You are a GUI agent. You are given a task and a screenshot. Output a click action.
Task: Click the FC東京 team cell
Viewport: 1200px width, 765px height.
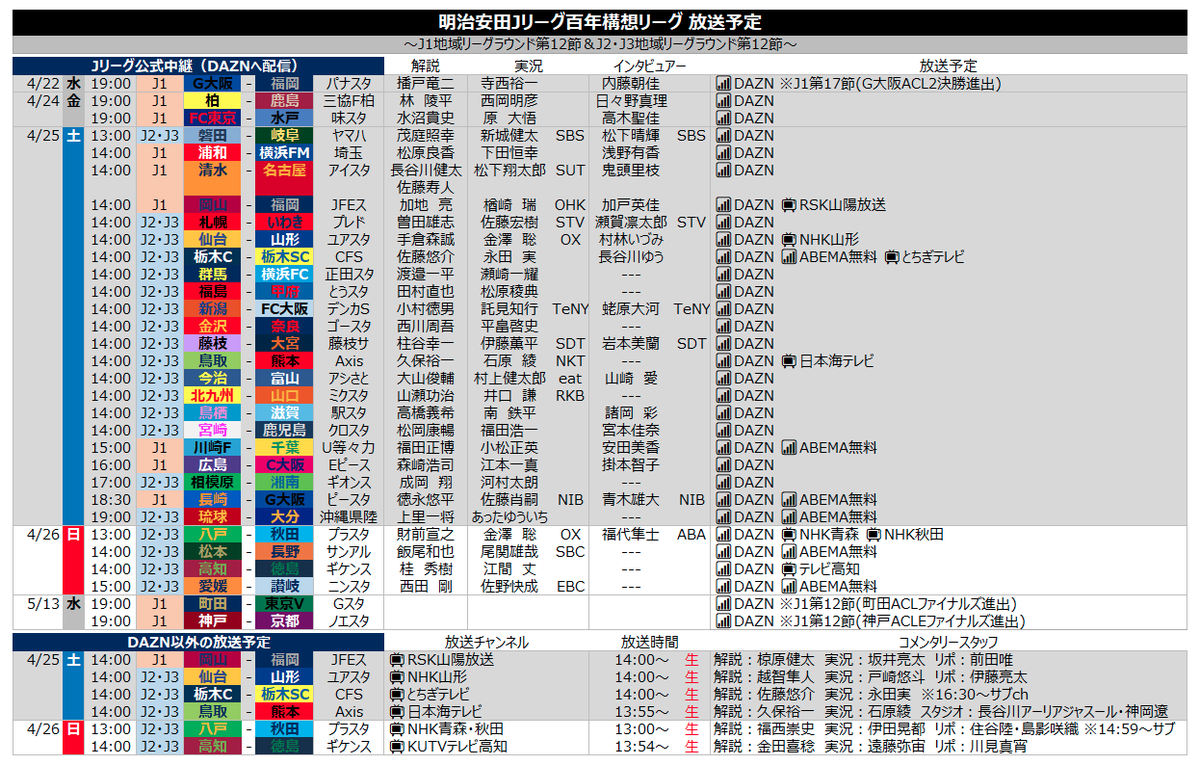tap(212, 118)
